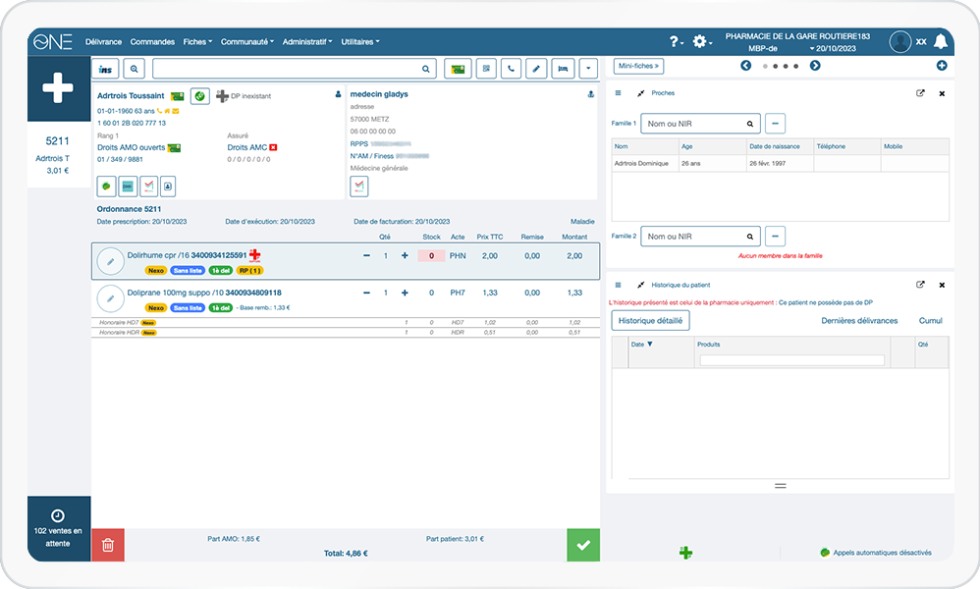
Task: Open the prescription pen icon in the toolbar
Action: coord(536,68)
